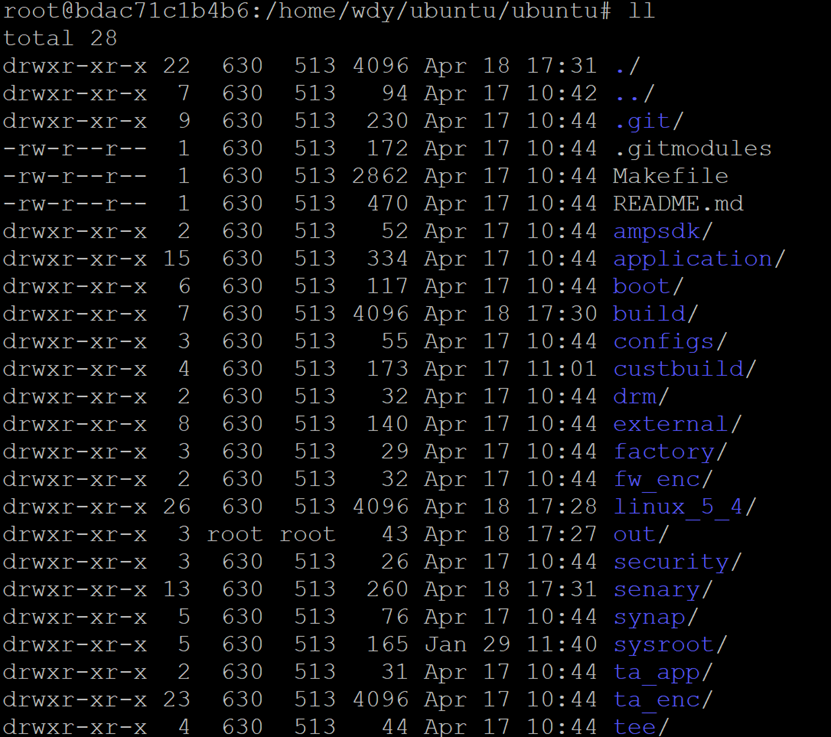The height and width of the screenshot is (737, 831).
Task: Select the security/ directory name
Action: coord(678,562)
